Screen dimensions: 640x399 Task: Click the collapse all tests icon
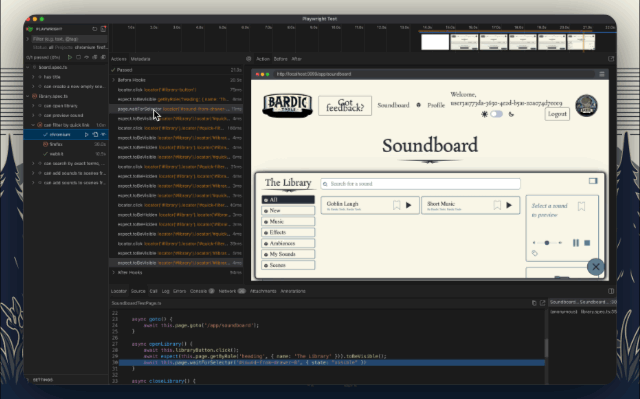(95, 58)
